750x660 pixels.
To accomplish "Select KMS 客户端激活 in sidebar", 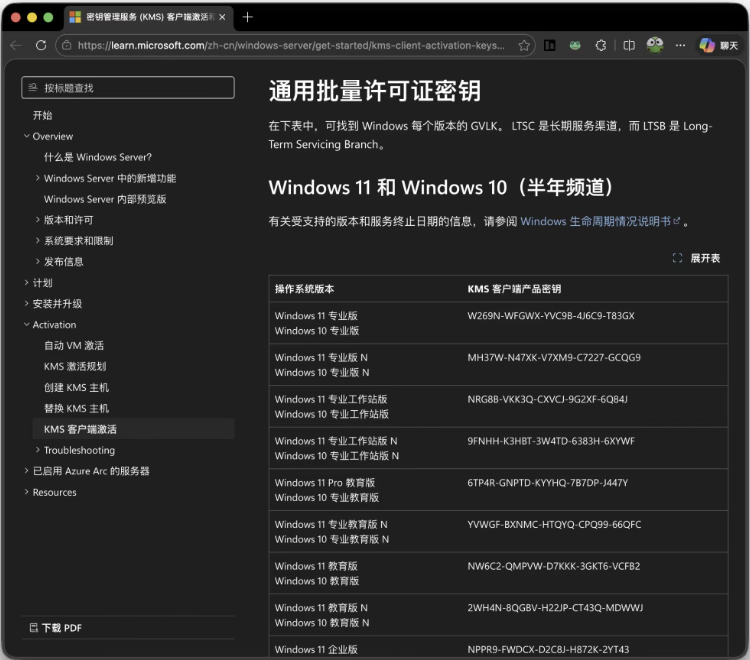I will click(x=133, y=429).
